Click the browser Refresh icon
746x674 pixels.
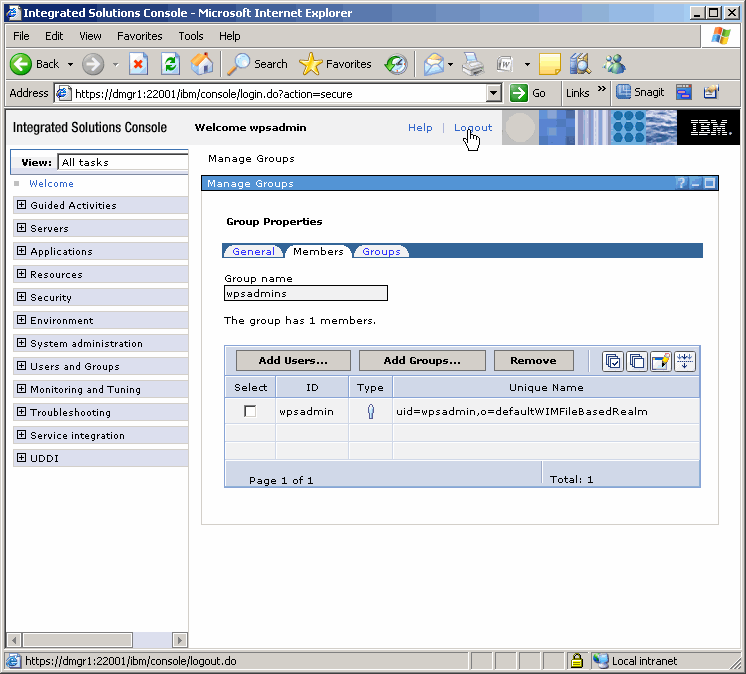(x=170, y=64)
